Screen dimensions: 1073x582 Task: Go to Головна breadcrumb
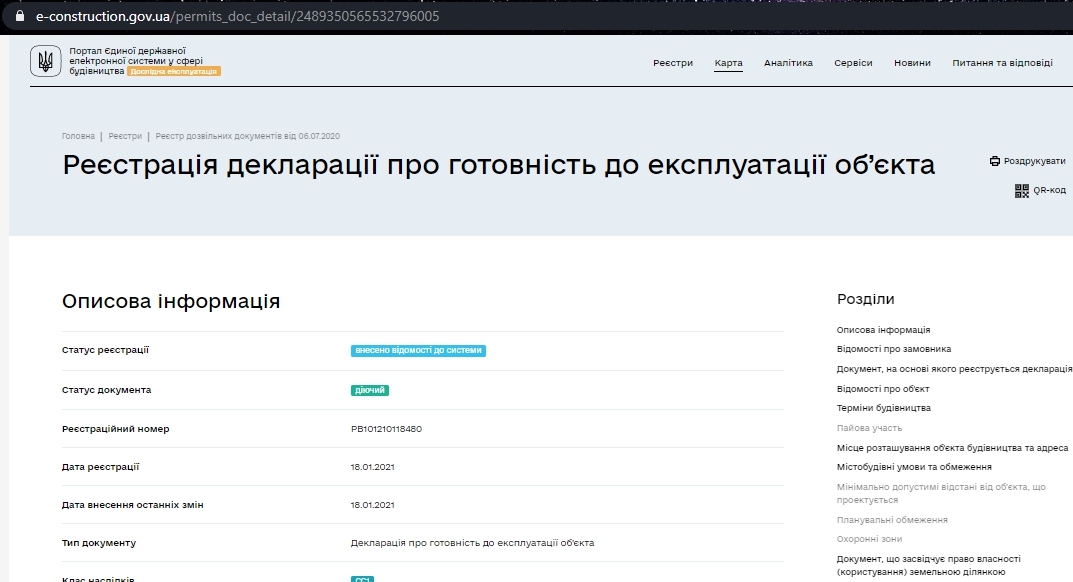coord(78,136)
